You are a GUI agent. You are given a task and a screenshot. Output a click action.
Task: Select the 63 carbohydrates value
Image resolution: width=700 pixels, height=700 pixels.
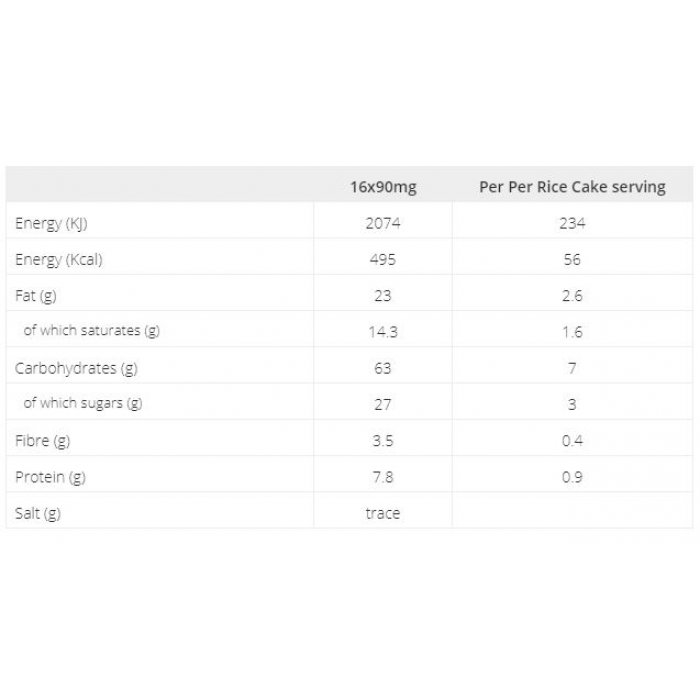pos(383,368)
